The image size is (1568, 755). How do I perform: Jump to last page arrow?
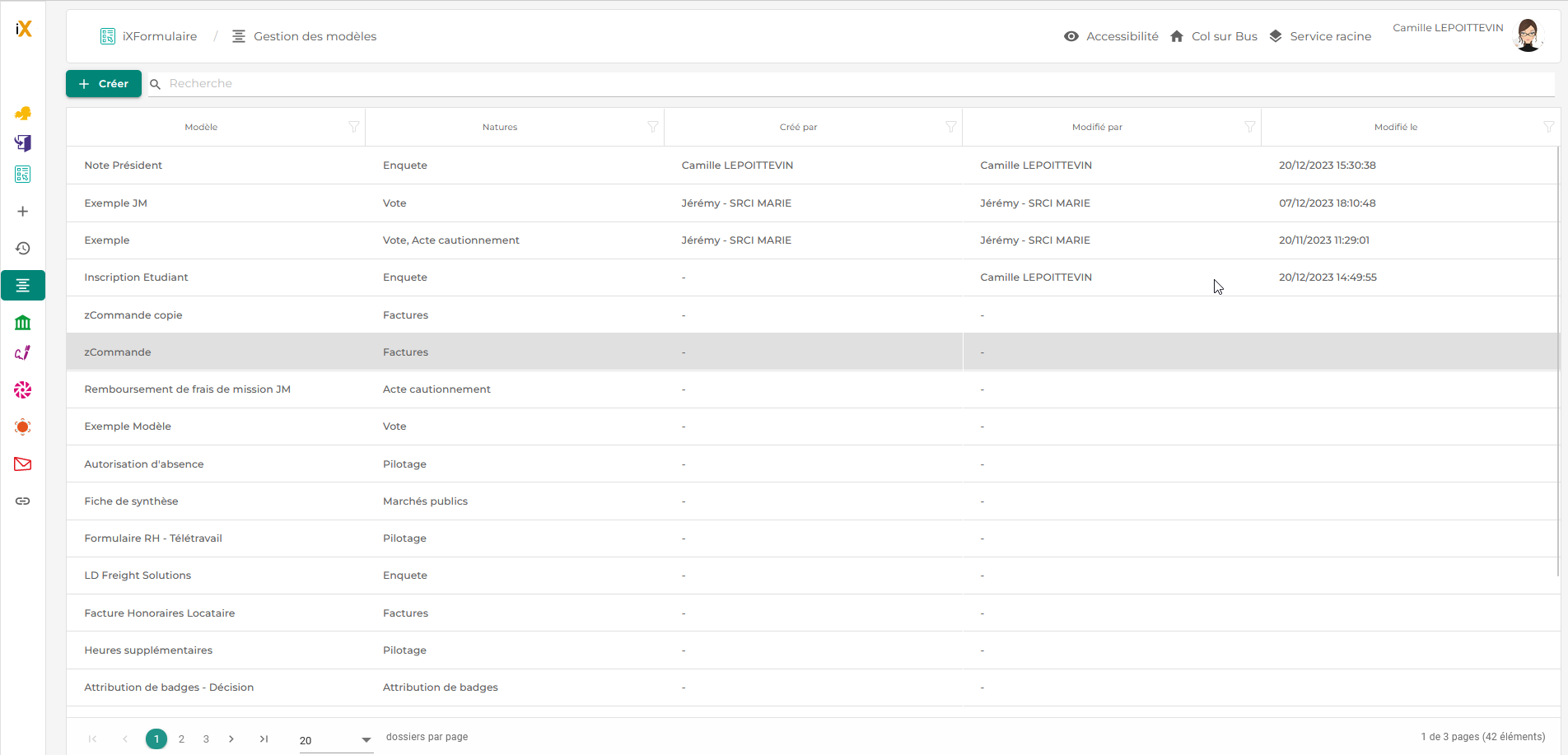(x=264, y=739)
